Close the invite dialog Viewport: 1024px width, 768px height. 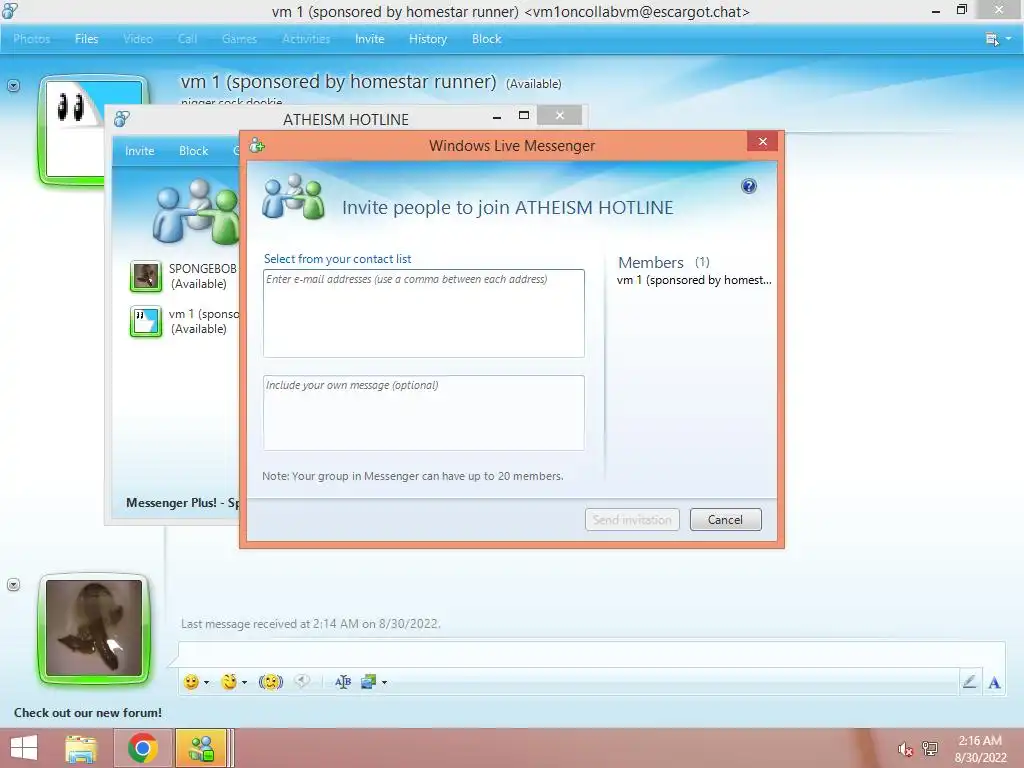point(762,142)
